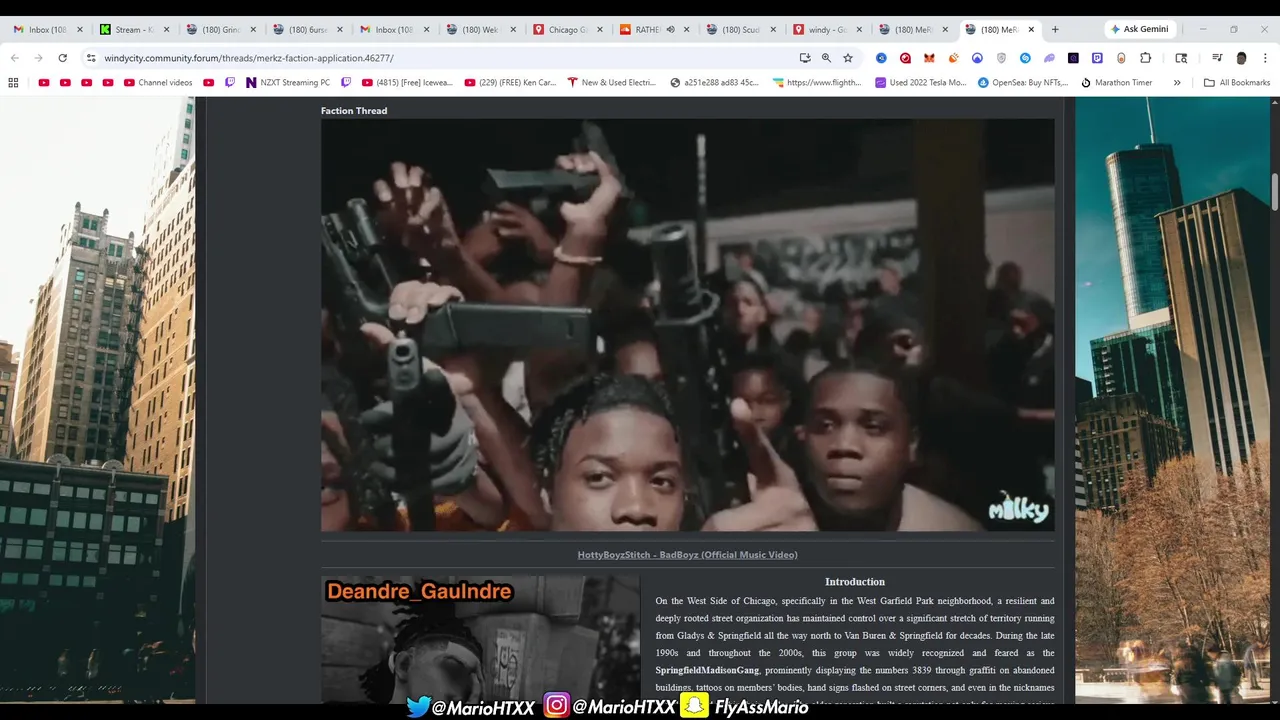Viewport: 1280px width, 720px height.
Task: Open the zoom magnifier in address bar
Action: point(826,58)
